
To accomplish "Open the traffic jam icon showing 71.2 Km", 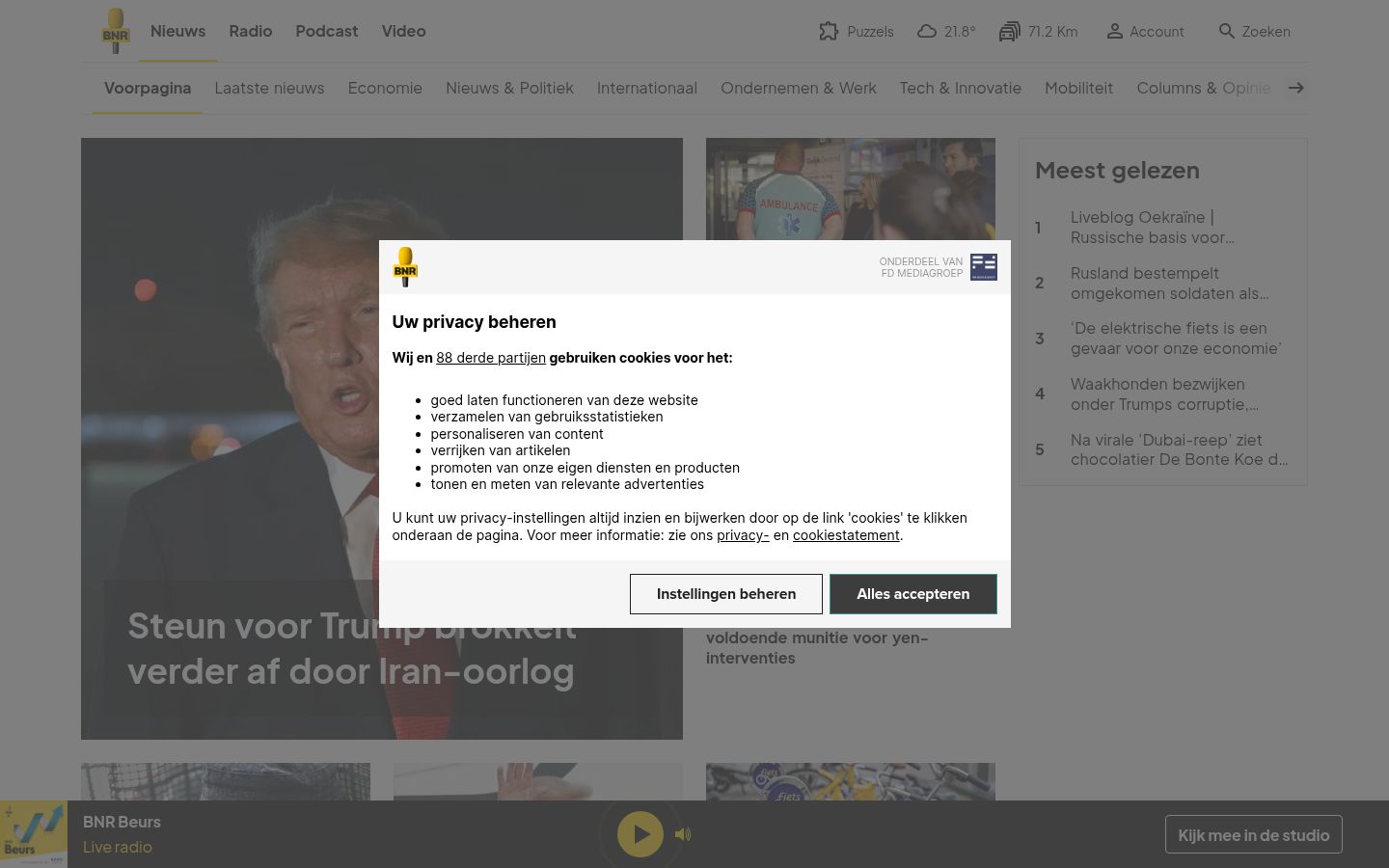I will coord(1009,31).
